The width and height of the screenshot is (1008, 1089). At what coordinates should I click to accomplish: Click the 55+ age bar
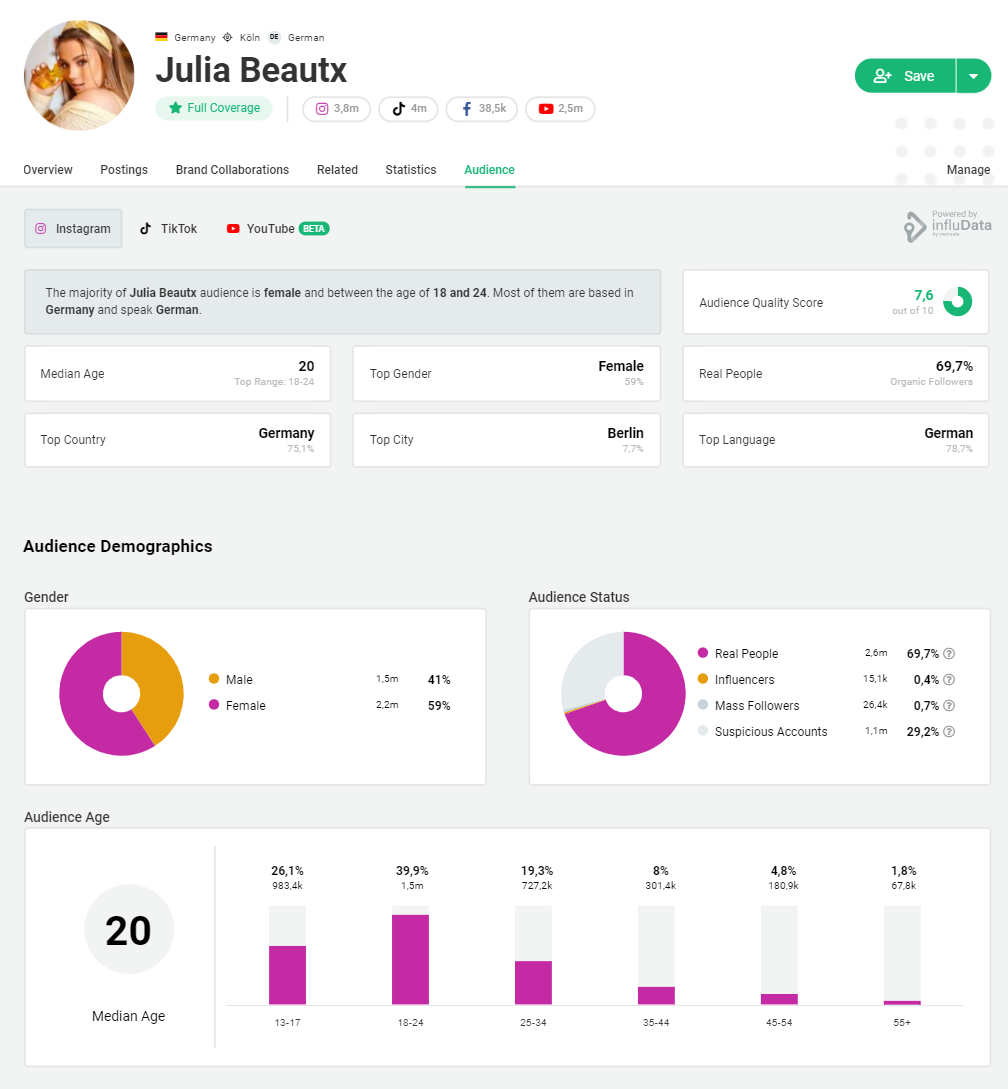point(902,955)
